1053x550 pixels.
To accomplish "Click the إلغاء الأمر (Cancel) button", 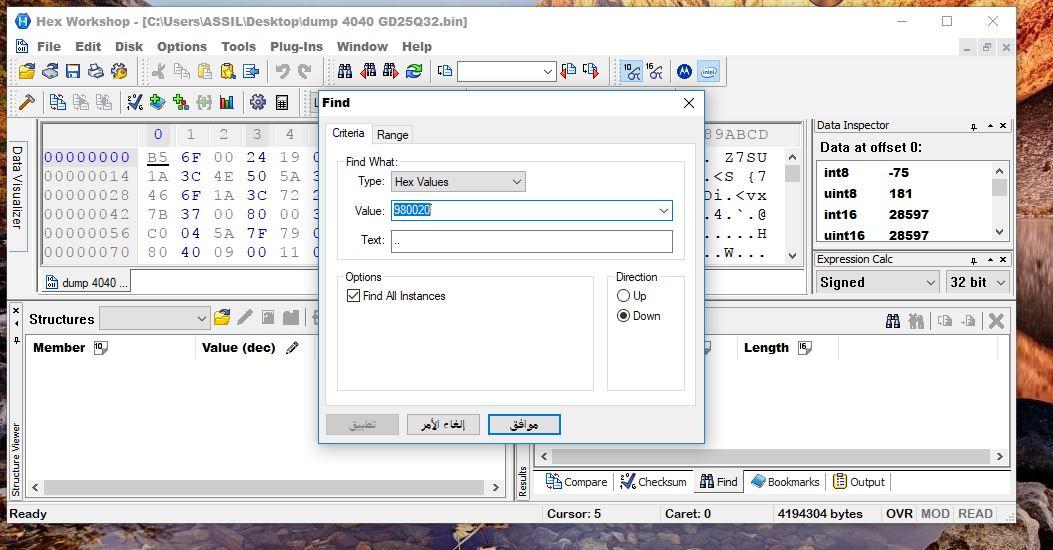I will 443,424.
